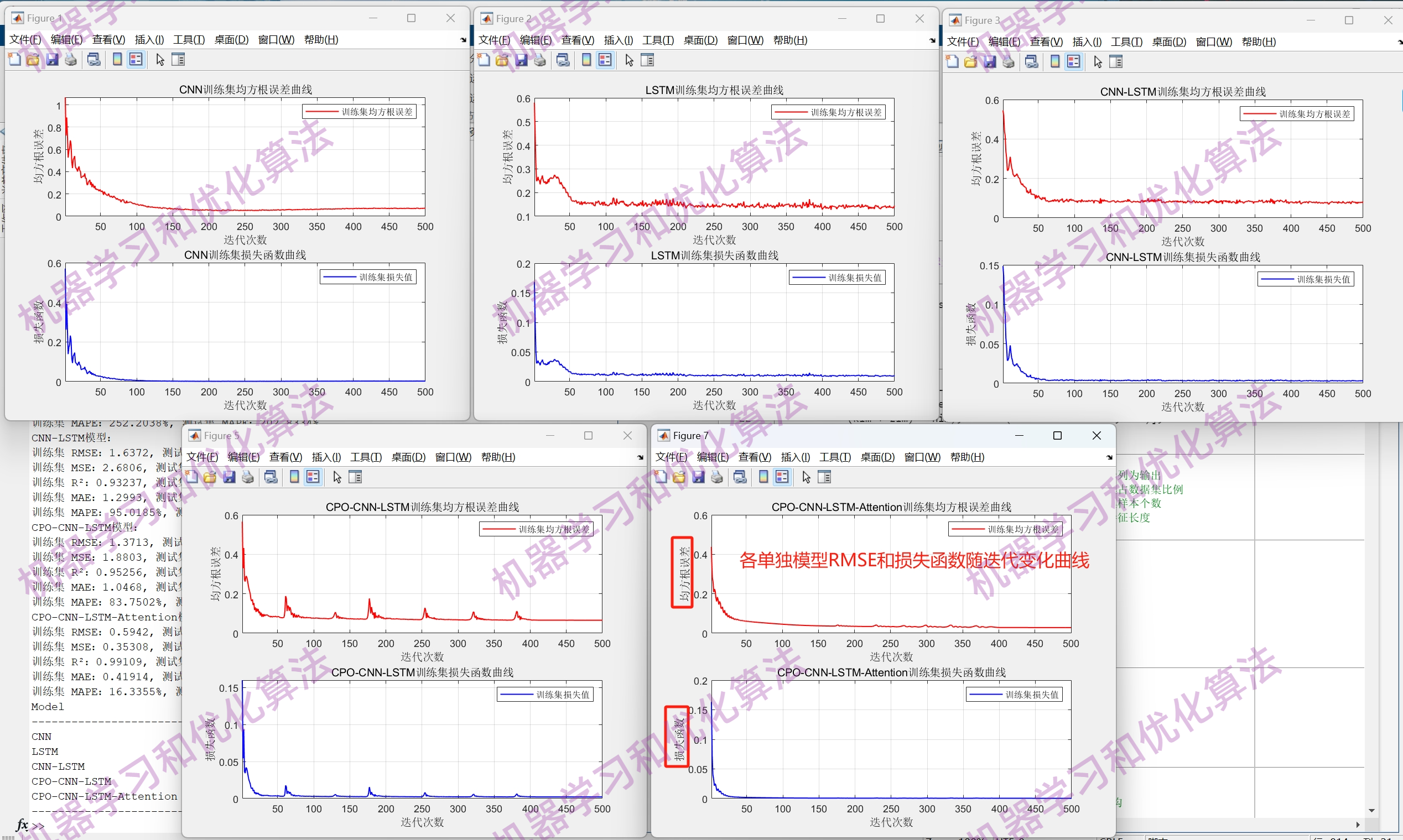Viewport: 1403px width, 840px height.
Task: Toggle Insert Legend in Figure 7 toolbar
Action: 782,477
